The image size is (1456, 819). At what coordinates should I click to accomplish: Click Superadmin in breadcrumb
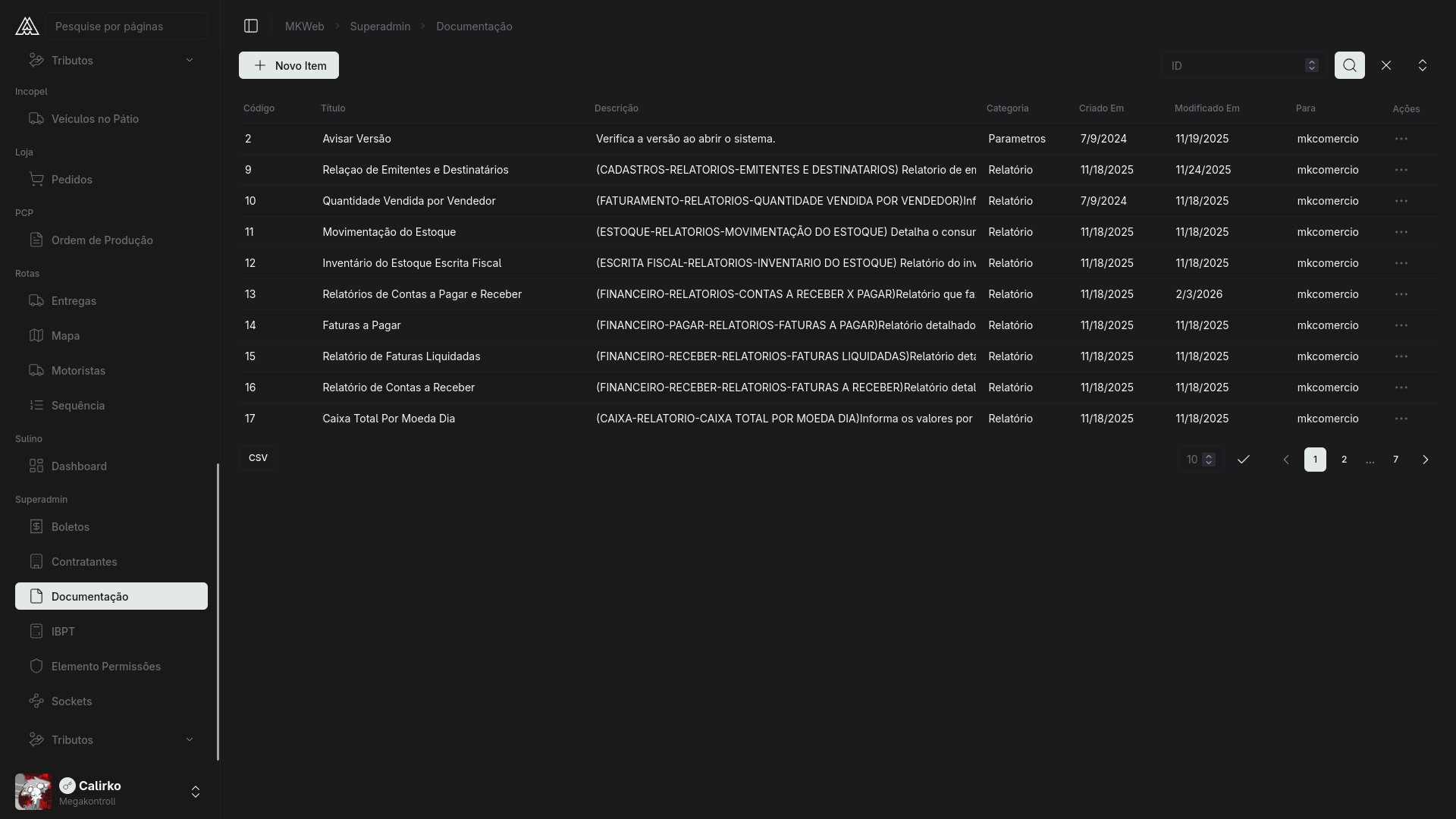pyautogui.click(x=380, y=26)
